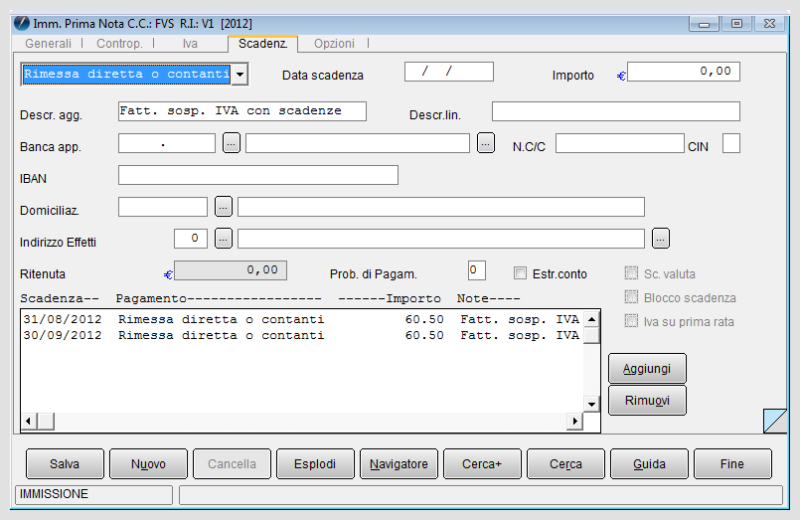Open lookup button at end of Indirizzo Effetti row
Viewport: 800px width, 520px height.
(x=661, y=238)
